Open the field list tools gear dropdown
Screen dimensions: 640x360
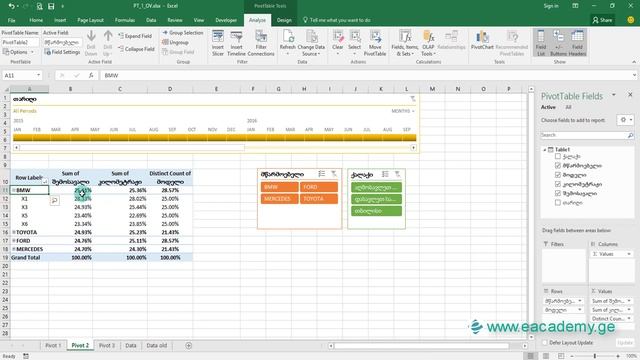(626, 120)
